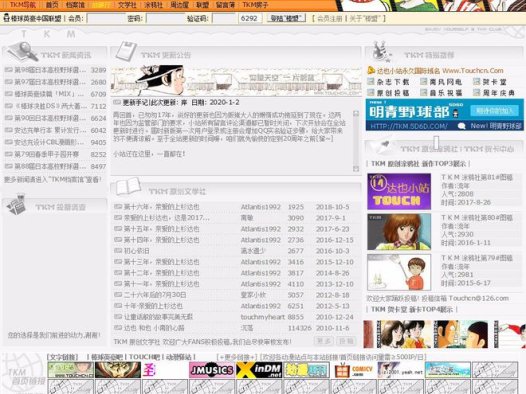Click the envelope icon on the 2680 news row
Viewport: 526px width, 394px height.
click(x=9, y=82)
